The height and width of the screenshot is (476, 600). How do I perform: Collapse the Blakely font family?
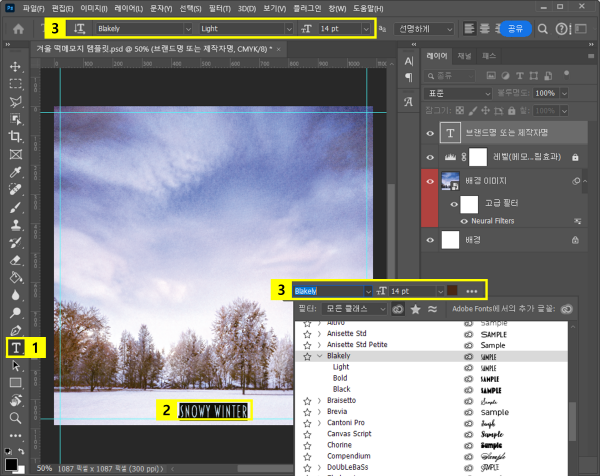320,356
